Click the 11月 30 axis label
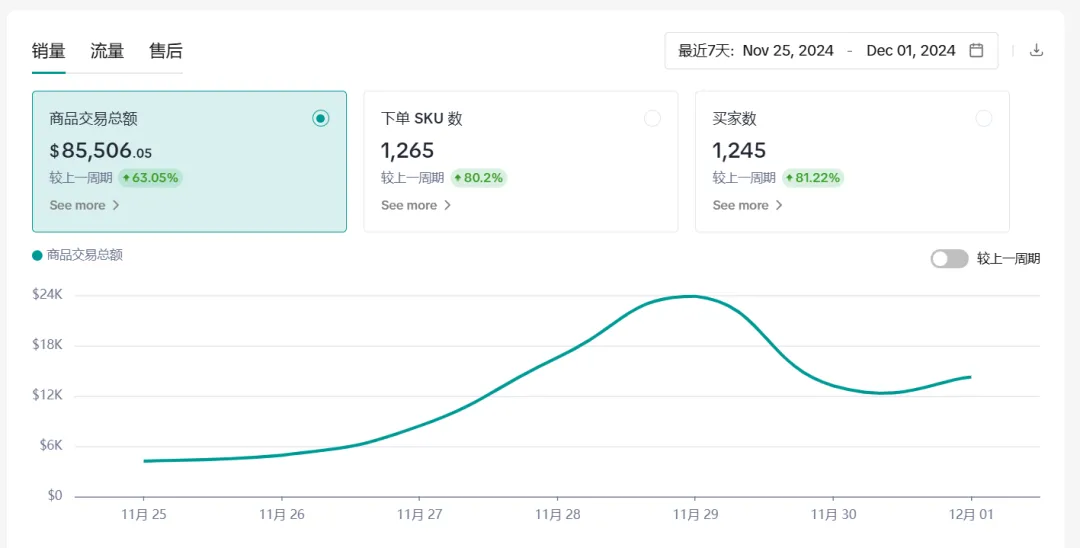 coord(833,515)
